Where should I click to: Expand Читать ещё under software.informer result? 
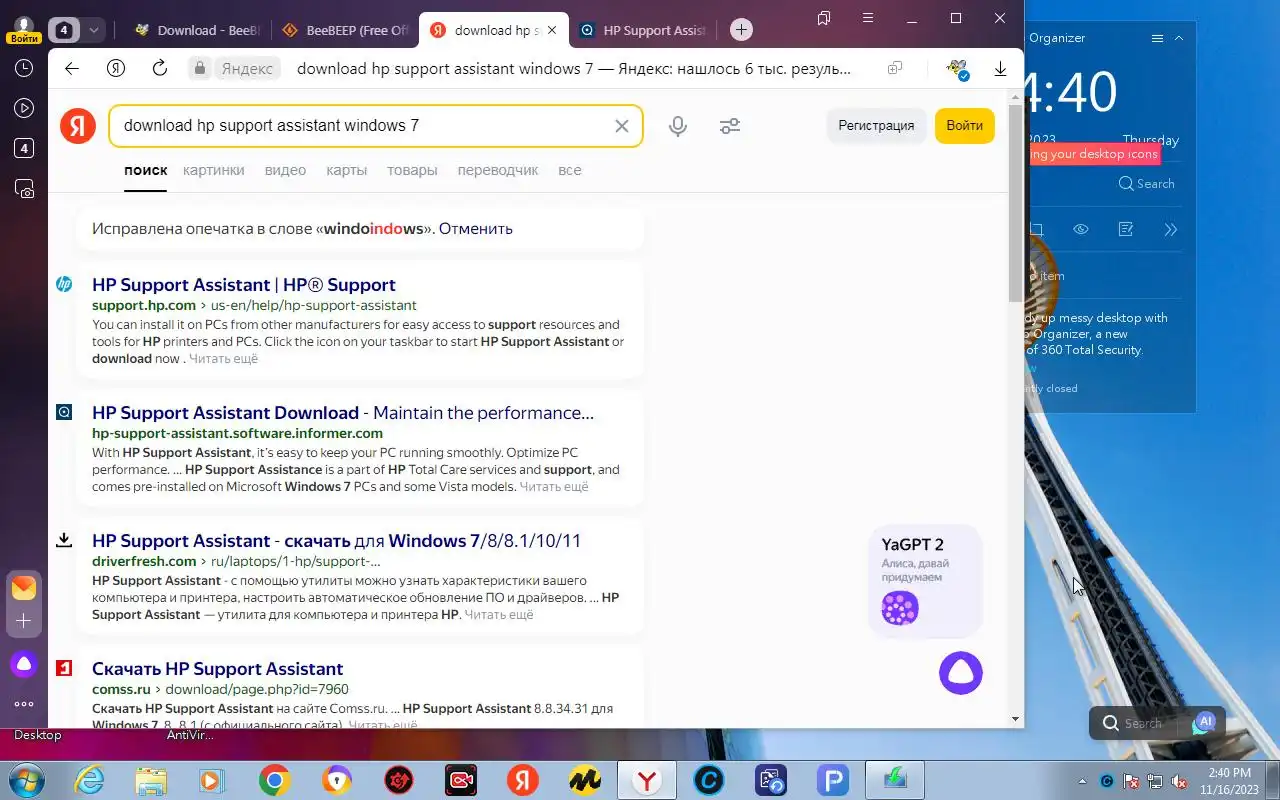tap(554, 487)
